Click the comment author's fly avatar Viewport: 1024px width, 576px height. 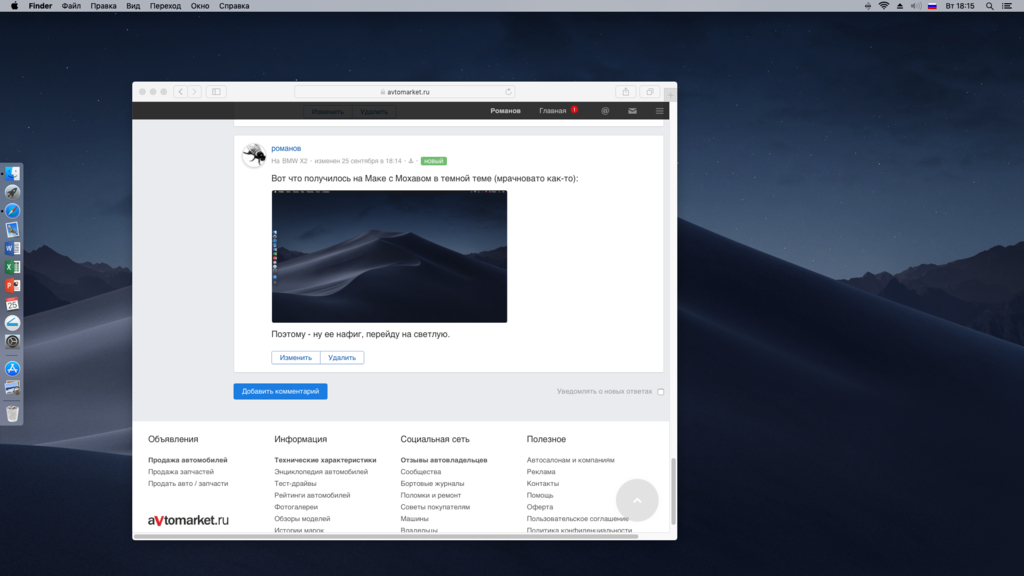[x=254, y=155]
